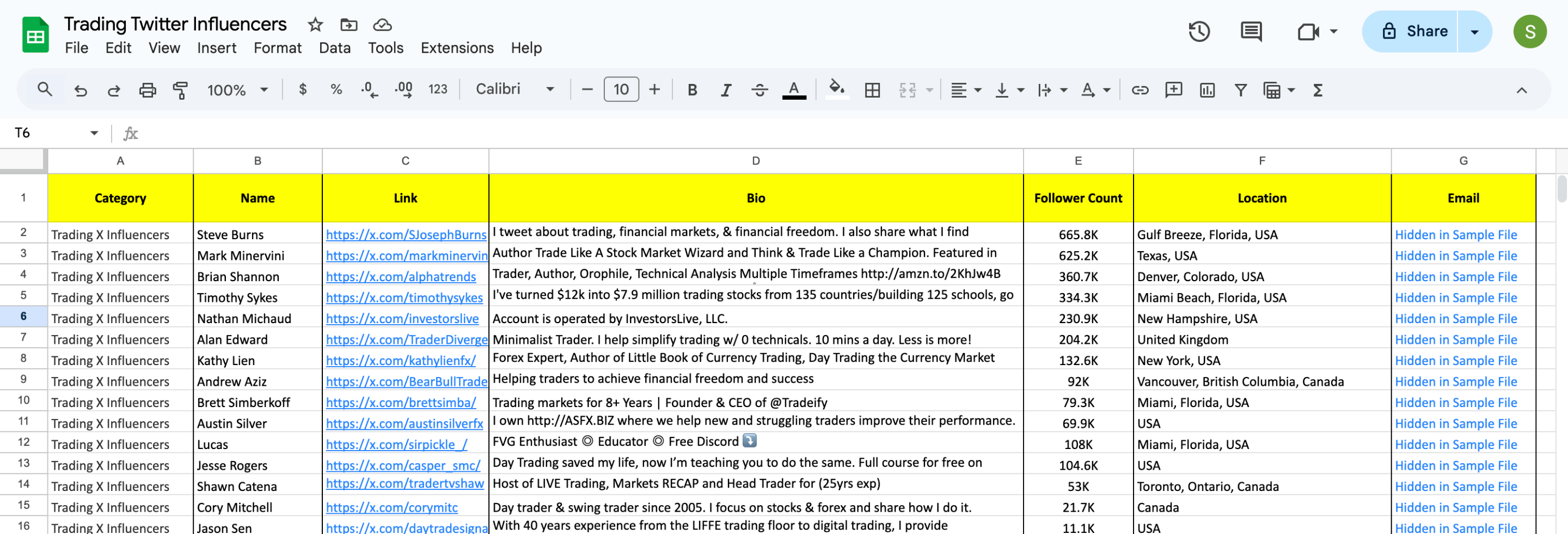
Task: Start a video meeting via camera icon
Action: coord(1307,31)
